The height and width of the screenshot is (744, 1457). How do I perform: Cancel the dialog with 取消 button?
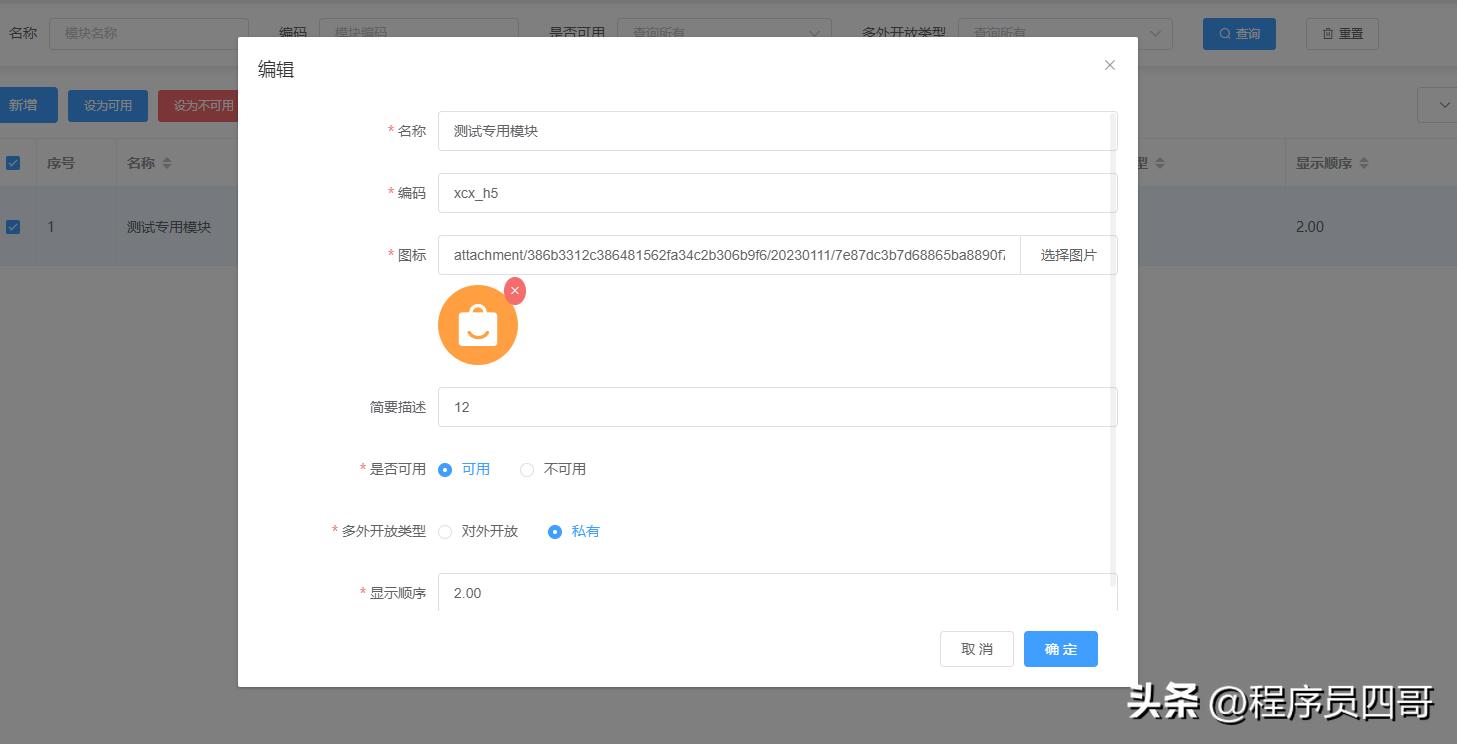(x=976, y=648)
